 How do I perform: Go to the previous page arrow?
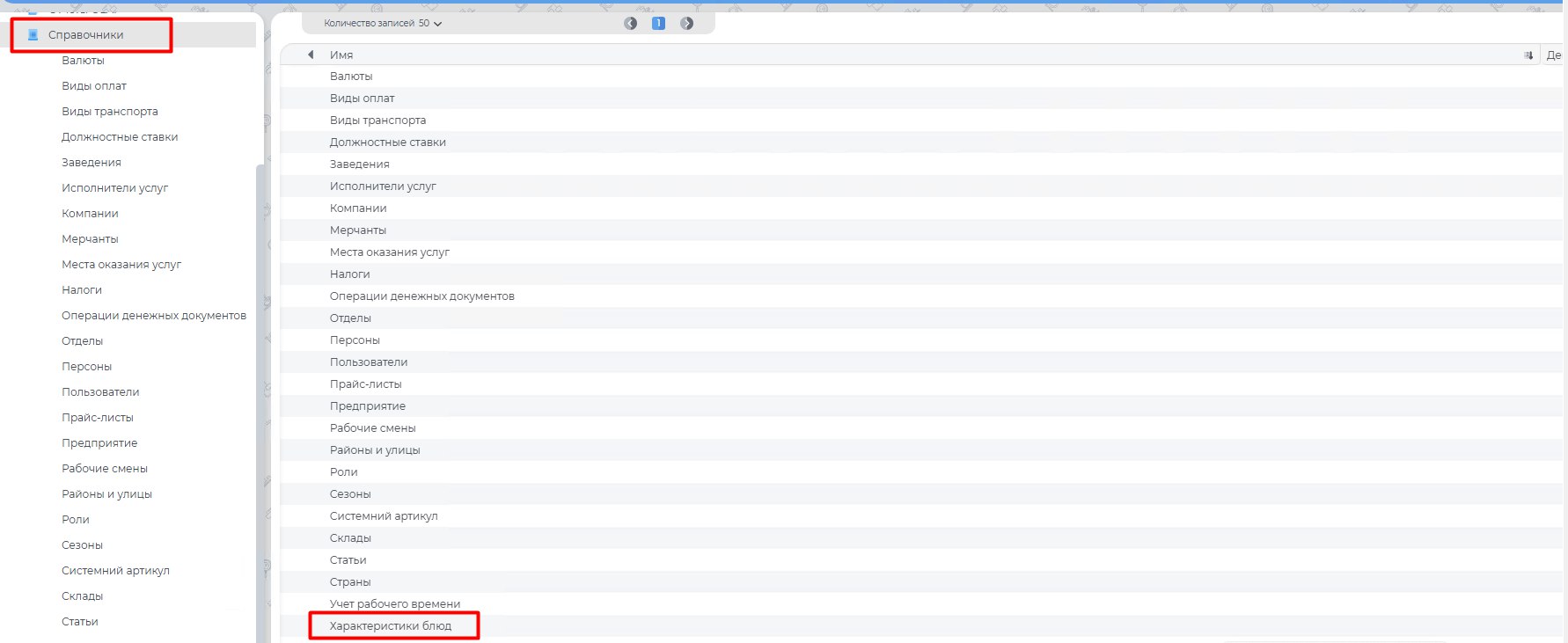(x=630, y=24)
